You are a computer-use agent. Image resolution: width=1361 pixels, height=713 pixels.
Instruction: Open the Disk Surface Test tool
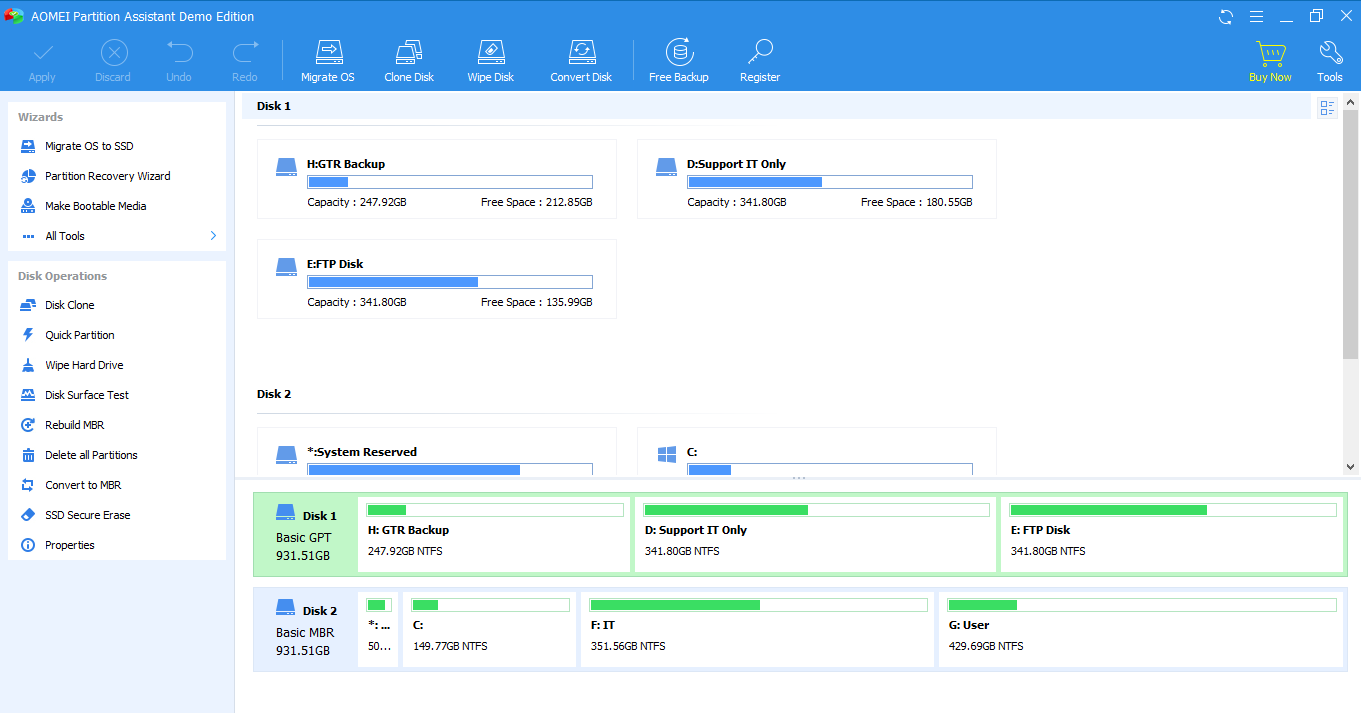tap(86, 394)
